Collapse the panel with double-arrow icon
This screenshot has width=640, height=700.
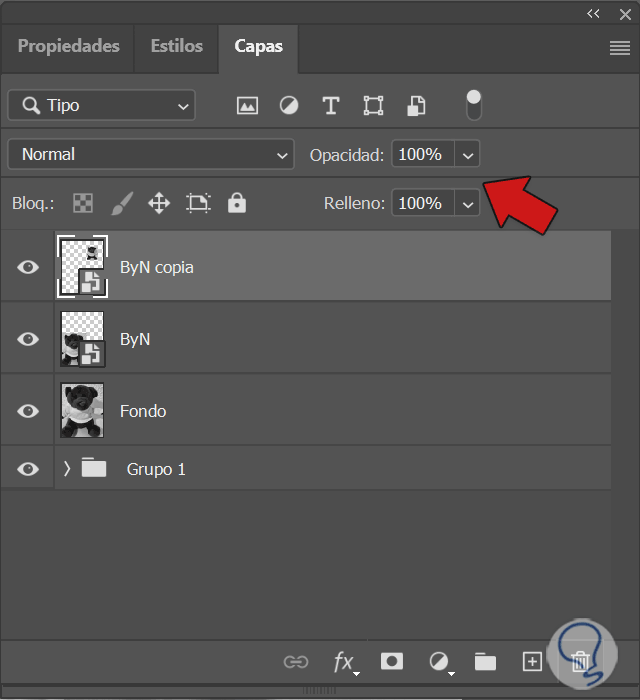coord(593,14)
